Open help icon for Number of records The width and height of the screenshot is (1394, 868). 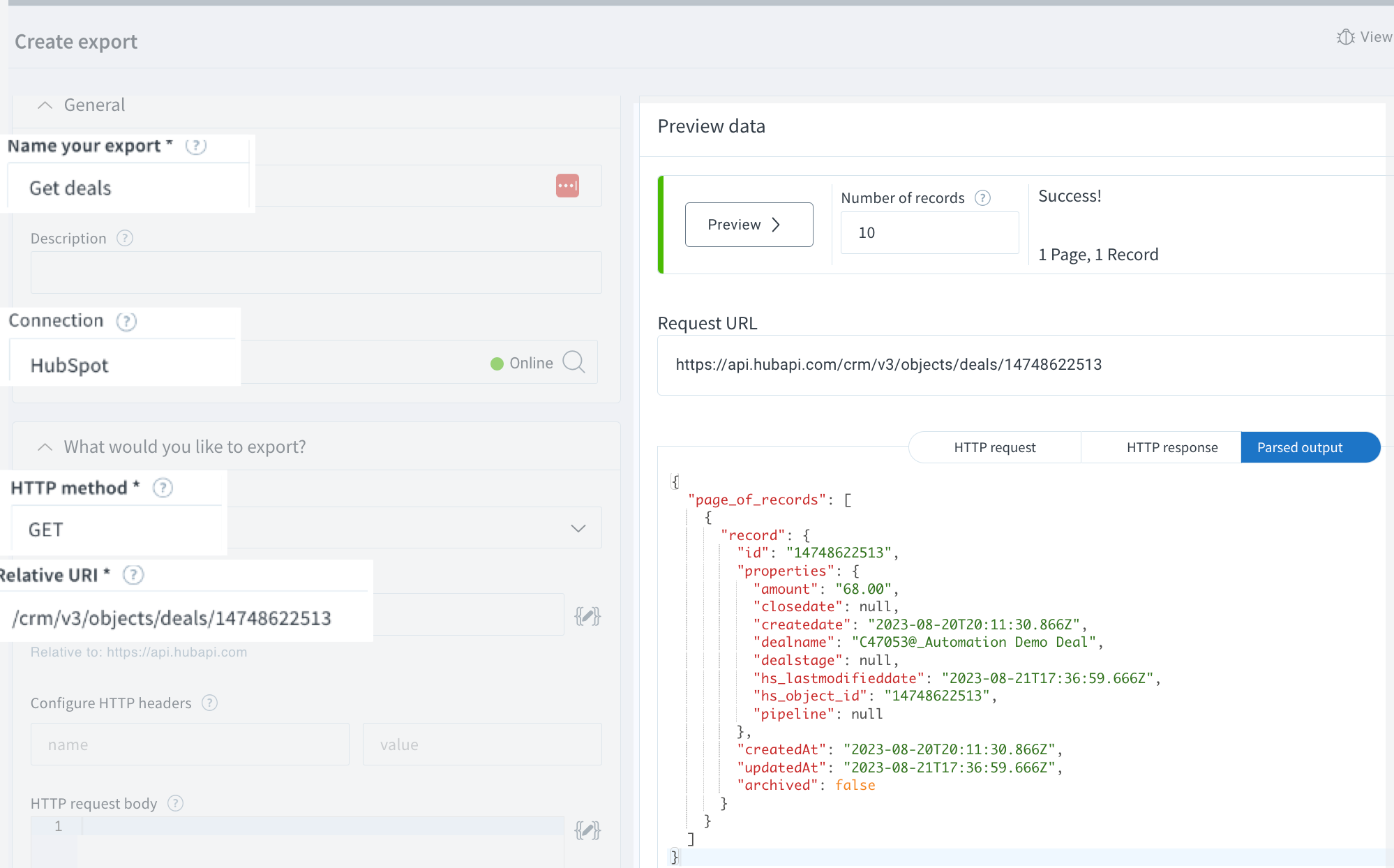(x=982, y=197)
